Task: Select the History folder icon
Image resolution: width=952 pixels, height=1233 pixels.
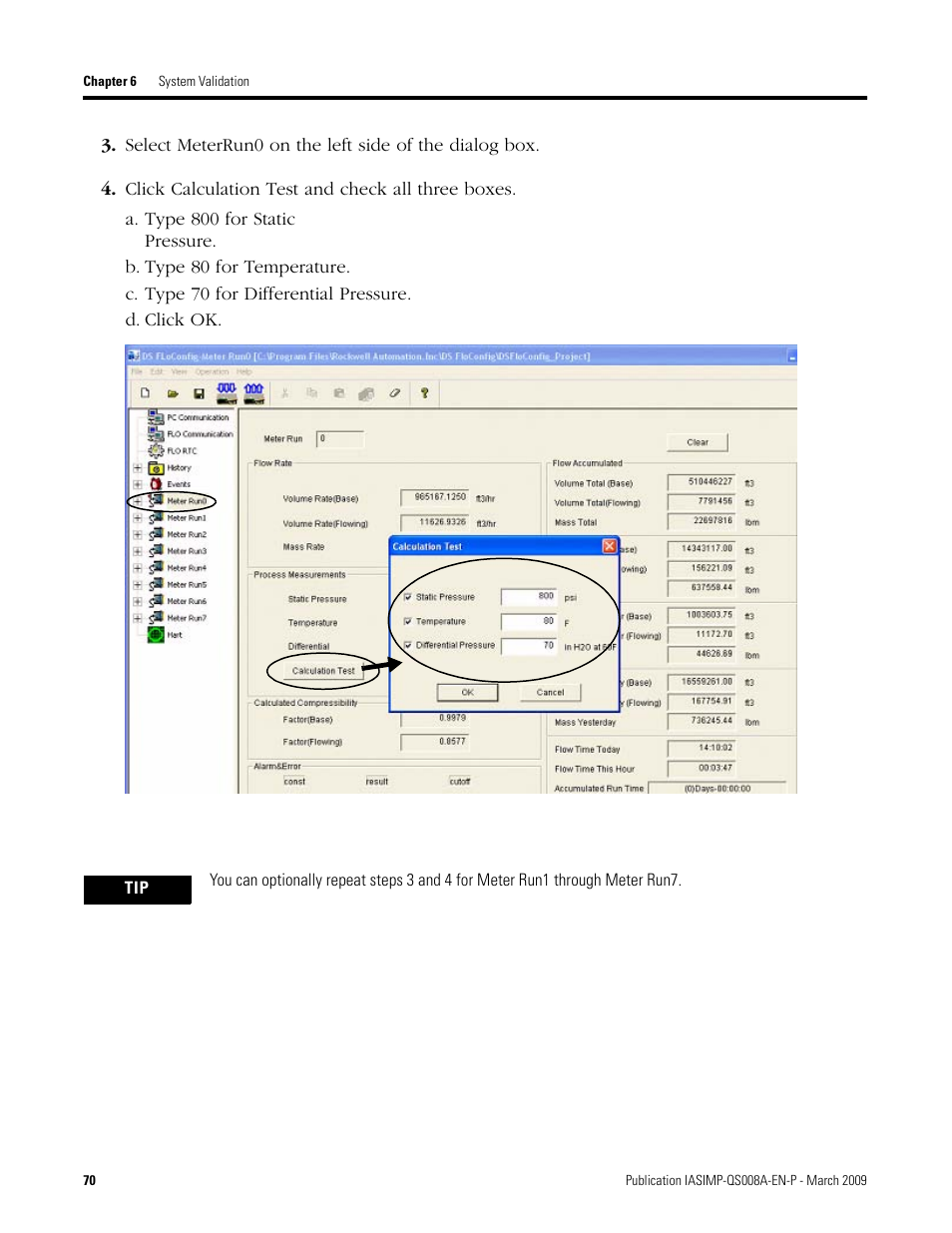Action: click(x=156, y=467)
